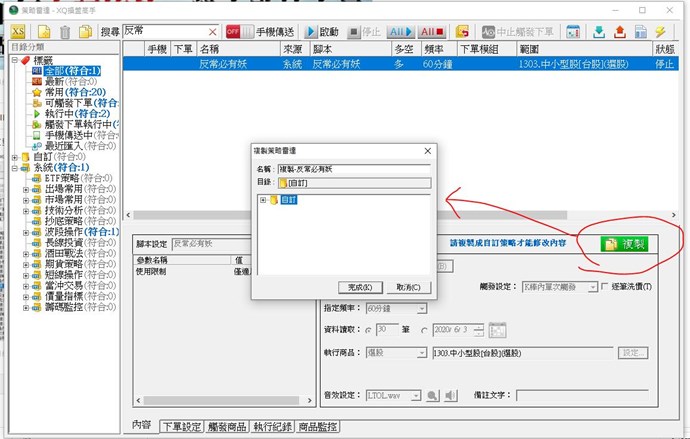Select the 30 筆 data read radio button
690x439 pixels.
click(369, 331)
